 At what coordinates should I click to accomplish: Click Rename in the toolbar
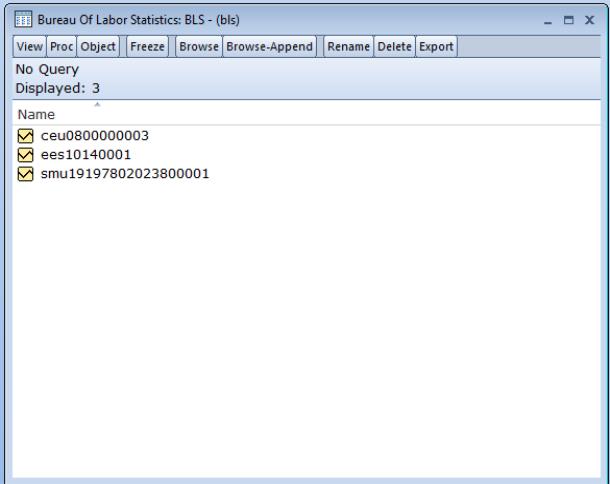pyautogui.click(x=350, y=47)
